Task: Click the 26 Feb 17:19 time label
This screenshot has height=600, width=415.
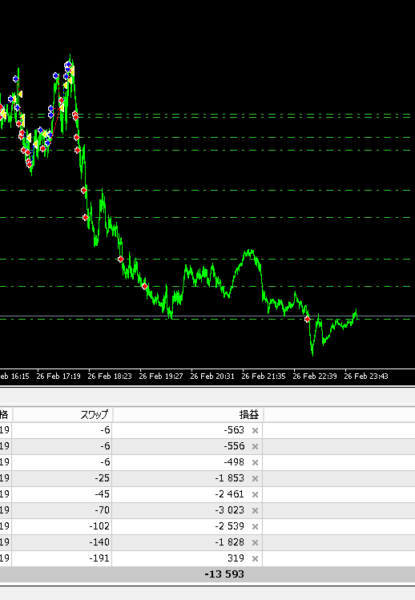Action: (59, 377)
